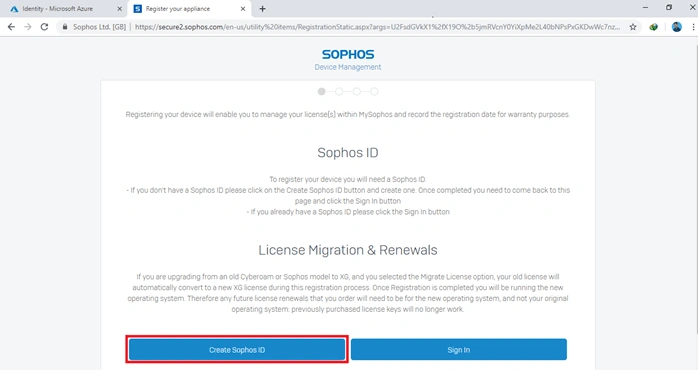Close the Identity - Microsoft Azure tab
The height and width of the screenshot is (370, 698).
(119, 8)
